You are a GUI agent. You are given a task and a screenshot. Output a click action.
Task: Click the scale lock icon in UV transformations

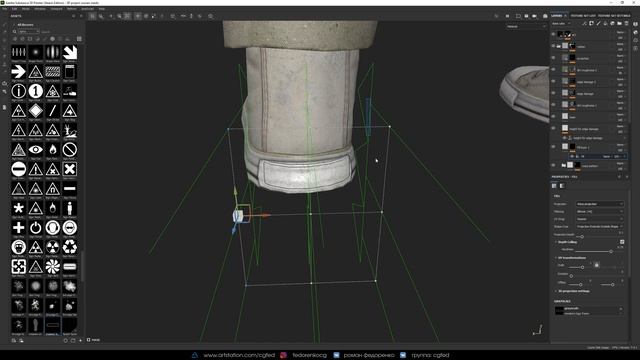[x=596, y=265]
